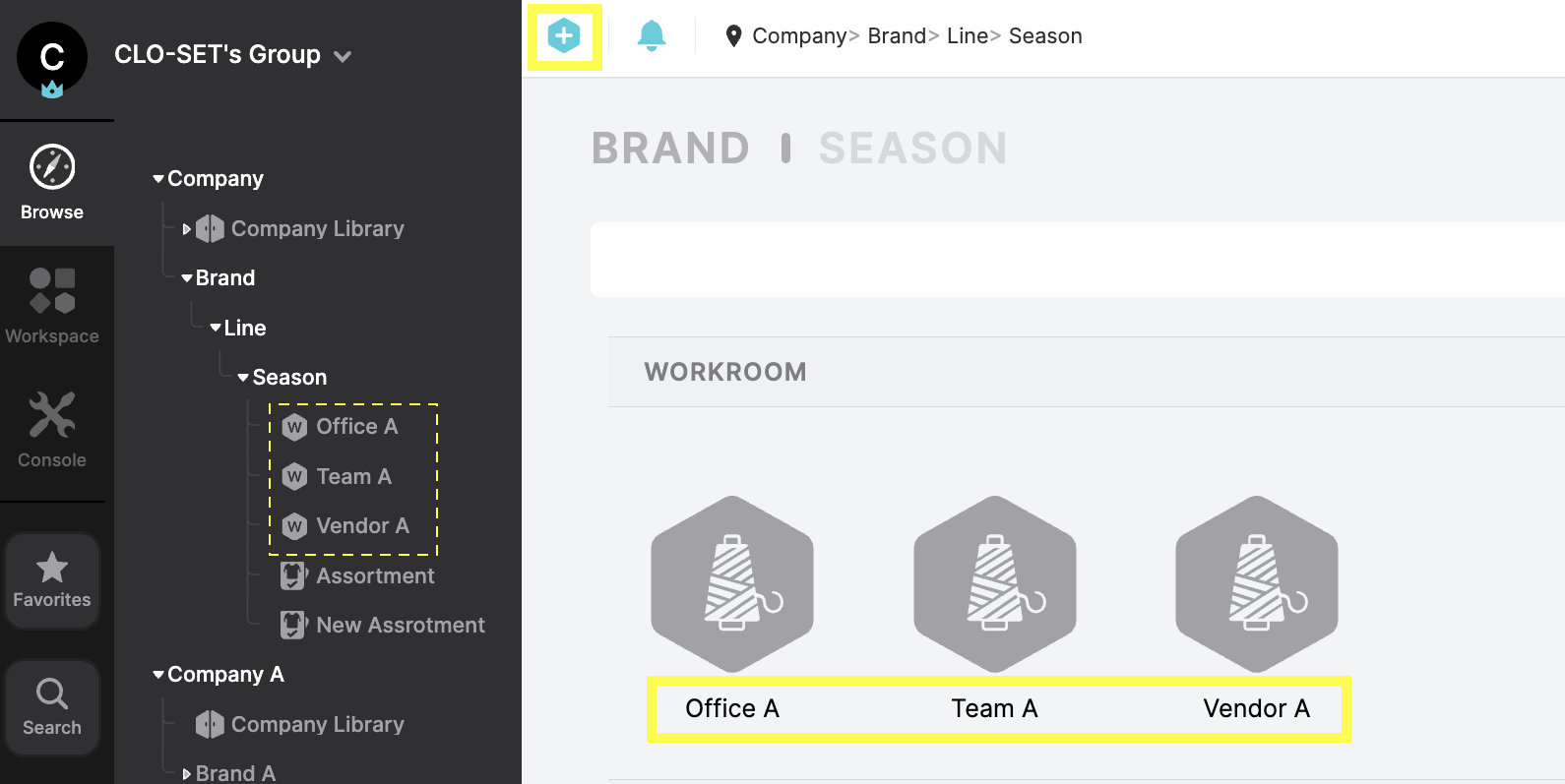Select New Assrotment in tree
1565x784 pixels.
400,625
